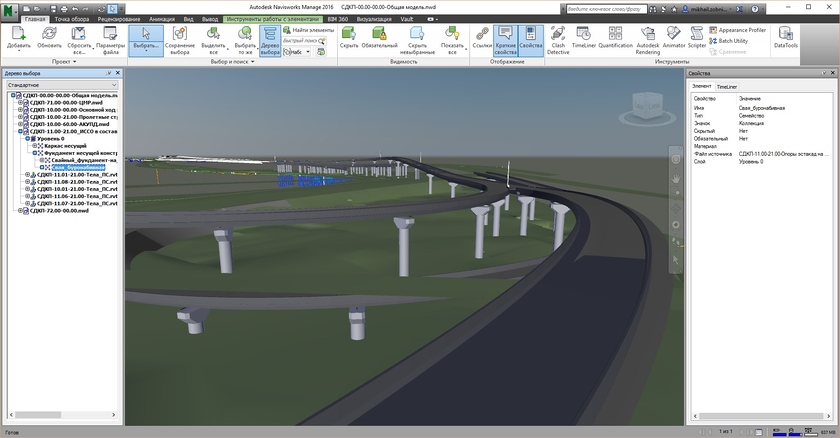The height and width of the screenshot is (438, 840).
Task: Open the TimeLiner tab in properties panel
Action: click(726, 88)
